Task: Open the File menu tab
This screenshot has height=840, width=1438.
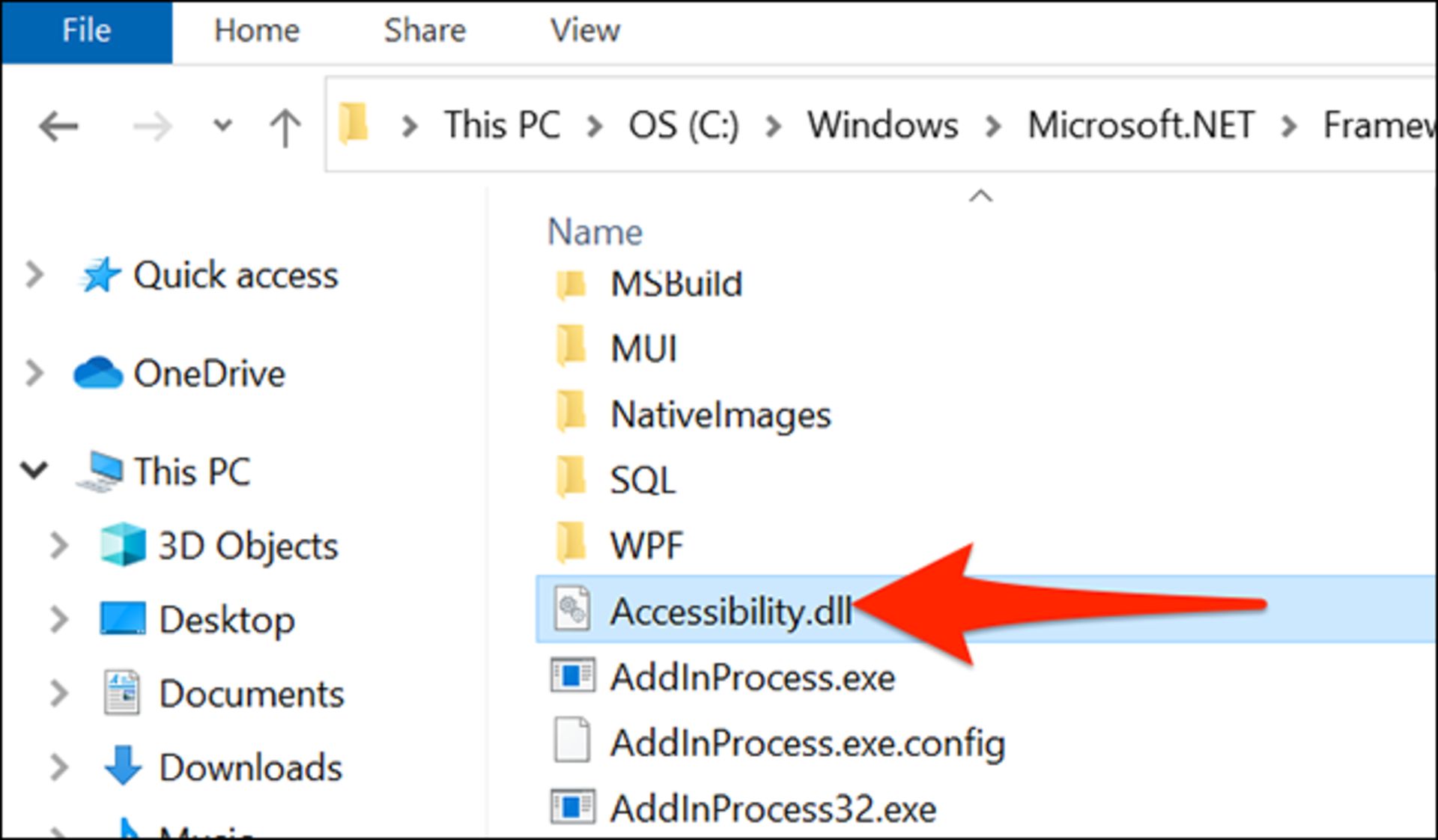Action: (86, 31)
